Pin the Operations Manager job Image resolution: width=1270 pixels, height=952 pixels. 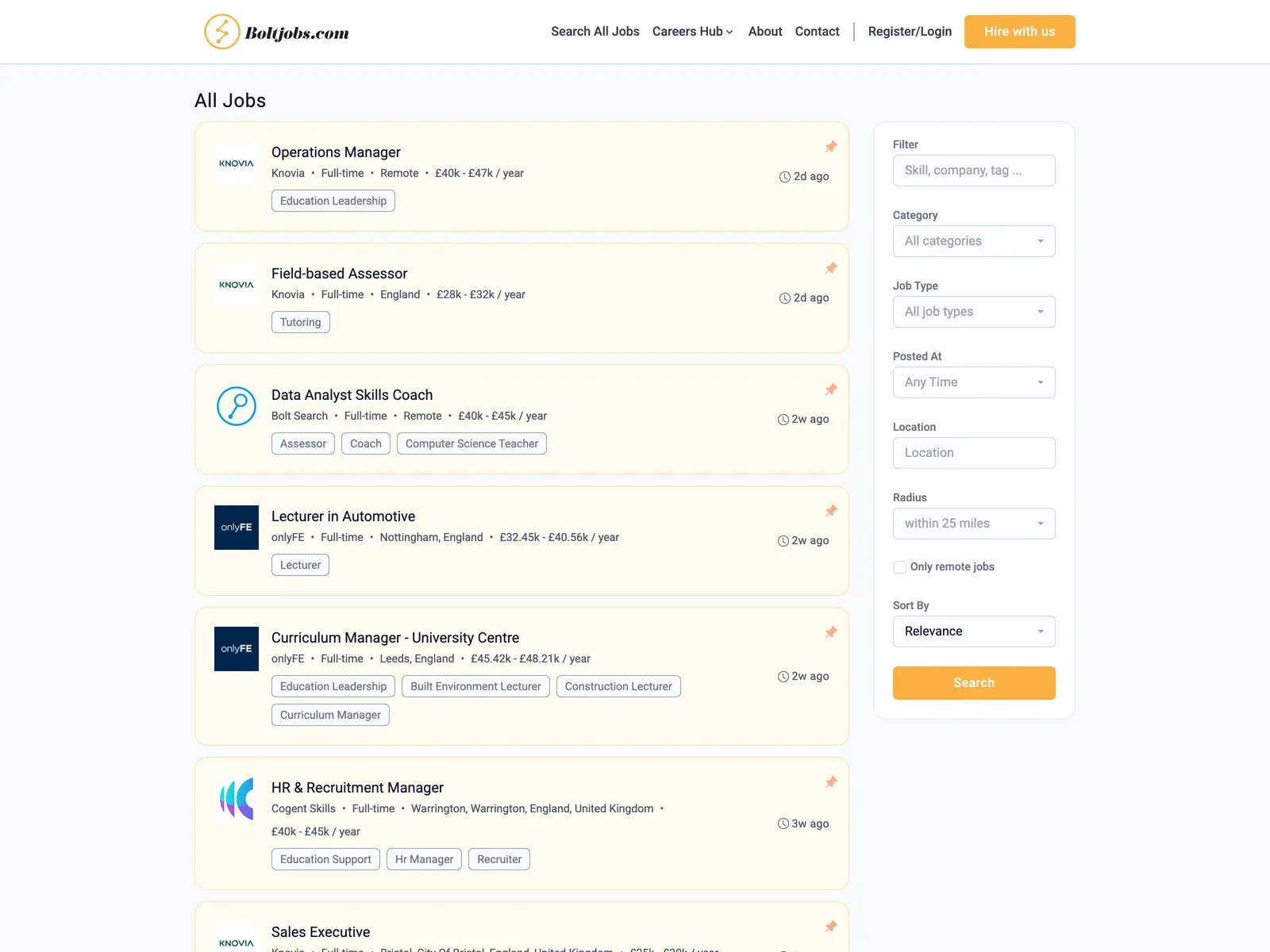pyautogui.click(x=831, y=147)
